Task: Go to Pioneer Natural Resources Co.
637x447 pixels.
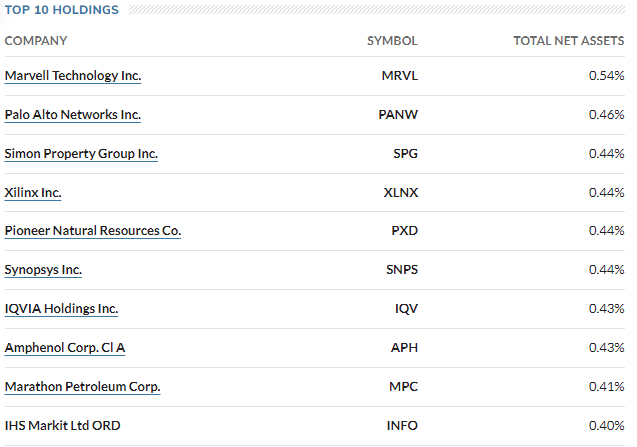Action: pyautogui.click(x=93, y=231)
